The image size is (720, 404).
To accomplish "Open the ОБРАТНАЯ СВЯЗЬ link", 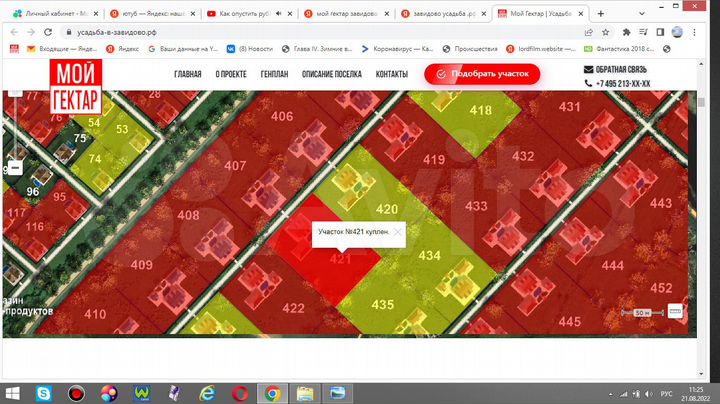I will (x=621, y=70).
